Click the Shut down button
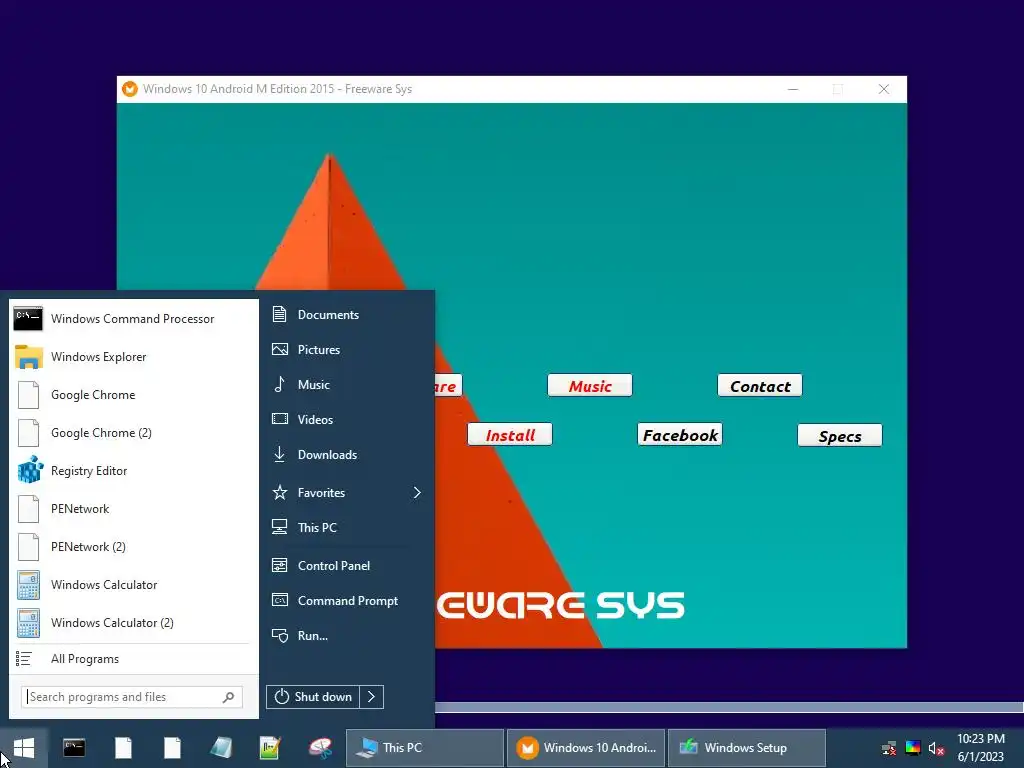This screenshot has height=768, width=1024. [x=313, y=697]
